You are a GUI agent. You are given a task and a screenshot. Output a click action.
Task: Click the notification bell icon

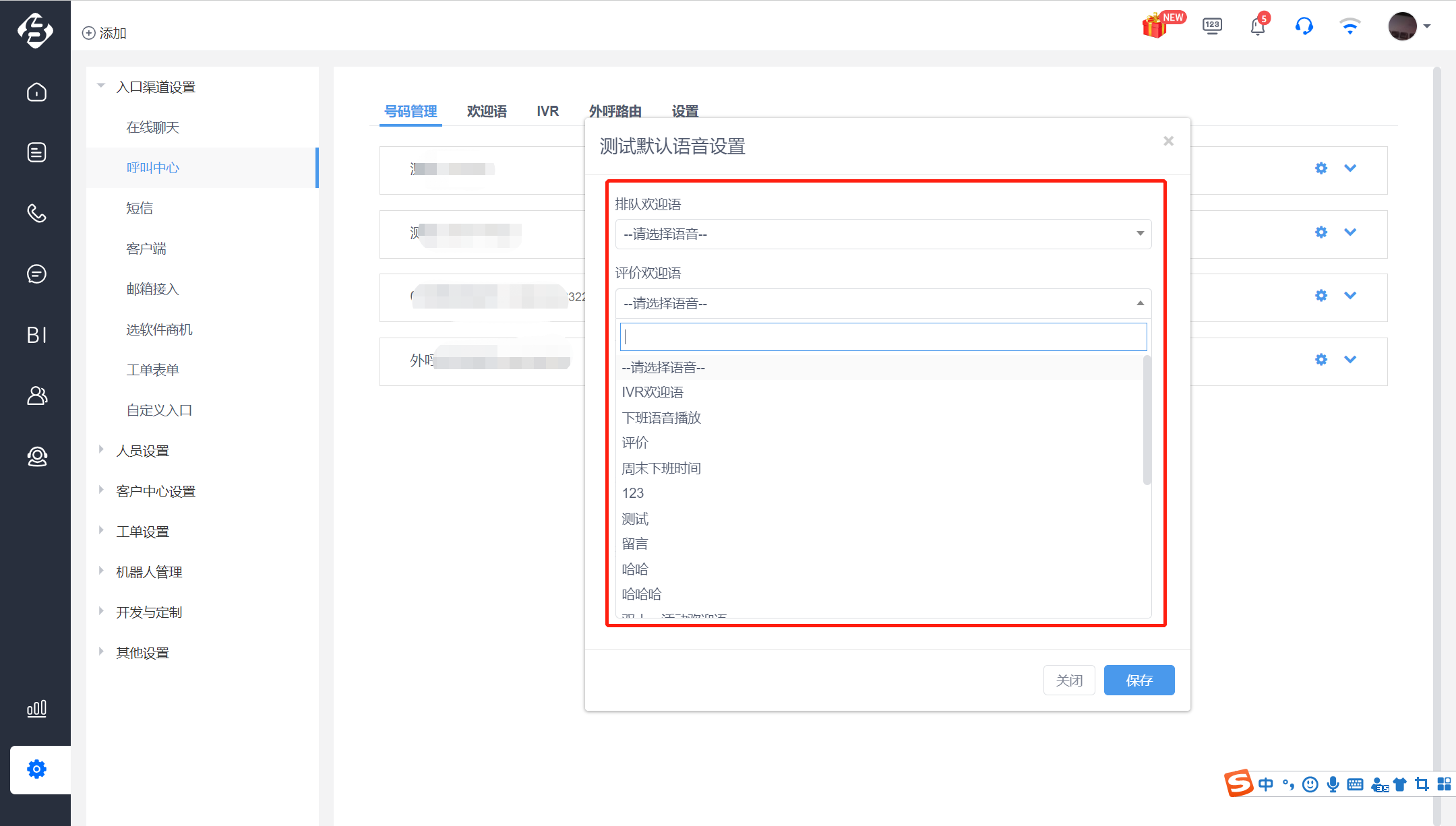[x=1258, y=26]
